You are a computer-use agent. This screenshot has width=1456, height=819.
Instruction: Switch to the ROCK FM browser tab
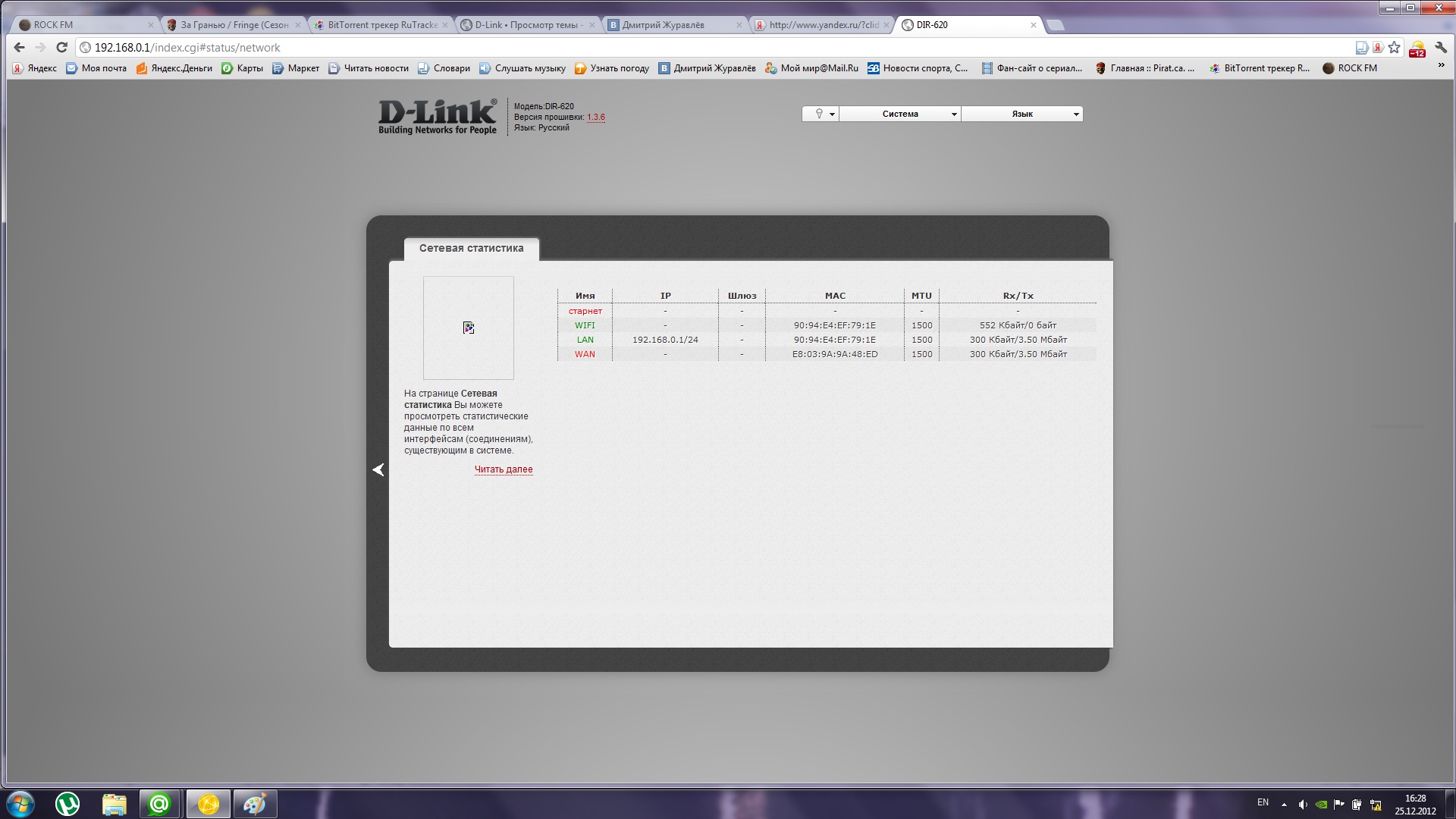point(83,24)
